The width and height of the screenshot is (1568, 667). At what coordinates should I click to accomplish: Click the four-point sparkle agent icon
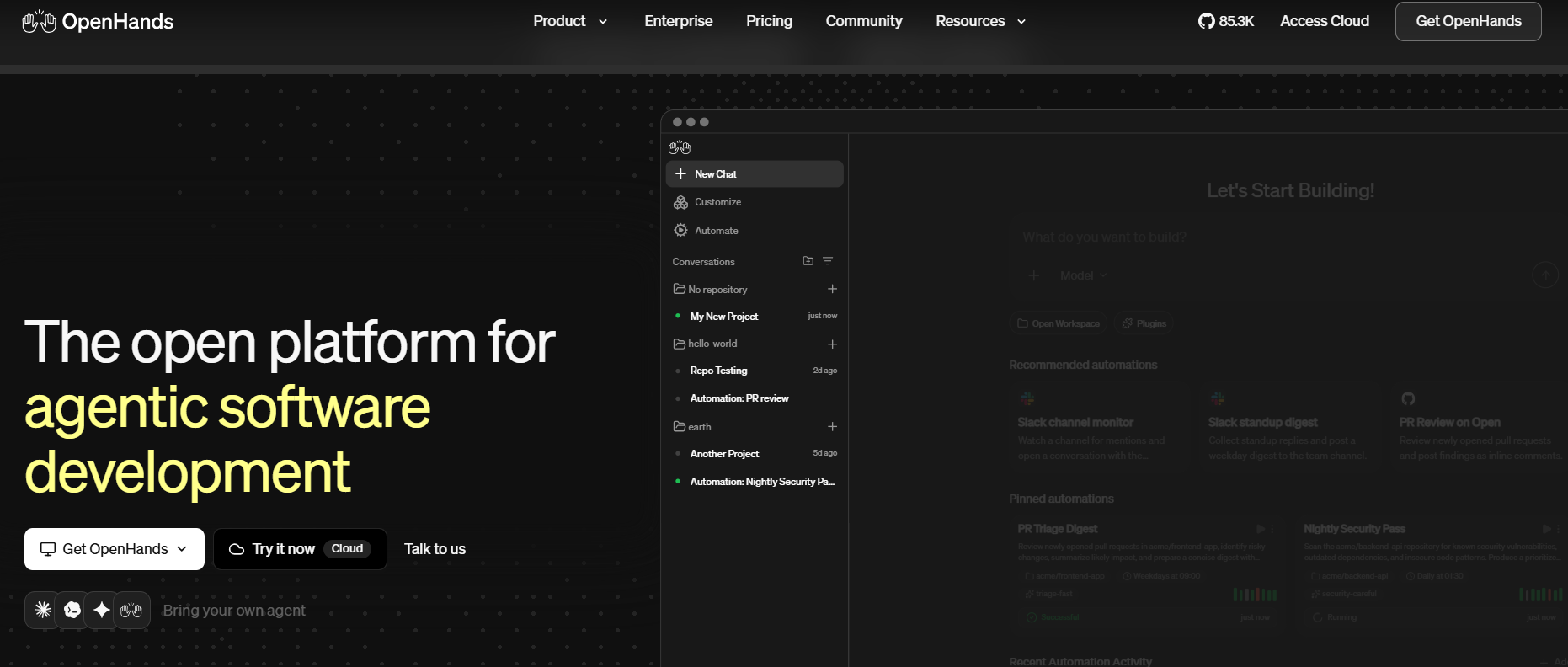102,610
